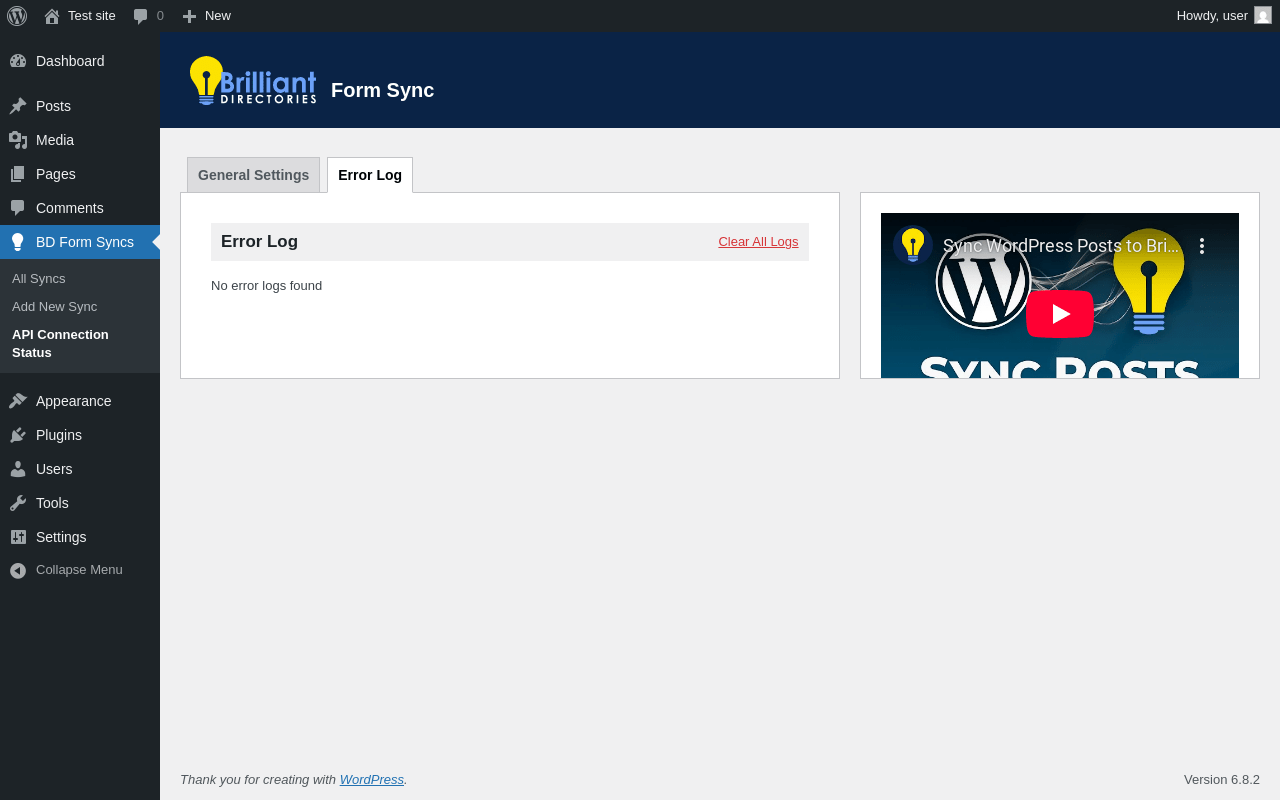Click the Posts pushpin icon
1280x800 pixels.
18,106
